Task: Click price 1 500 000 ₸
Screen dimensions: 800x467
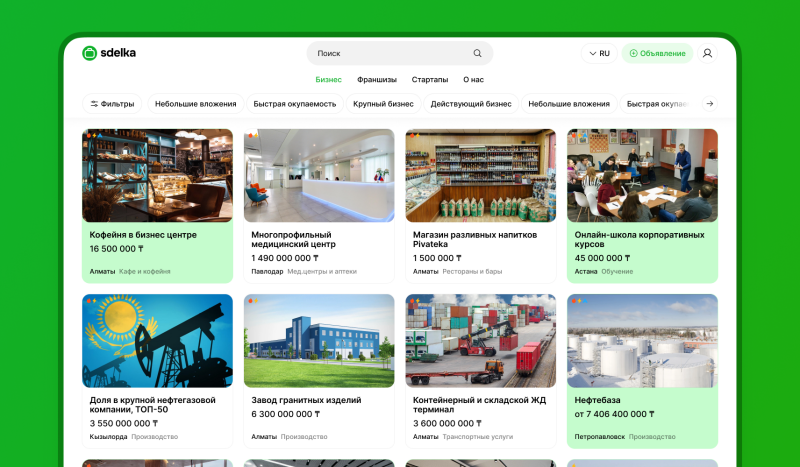Action: click(x=437, y=258)
